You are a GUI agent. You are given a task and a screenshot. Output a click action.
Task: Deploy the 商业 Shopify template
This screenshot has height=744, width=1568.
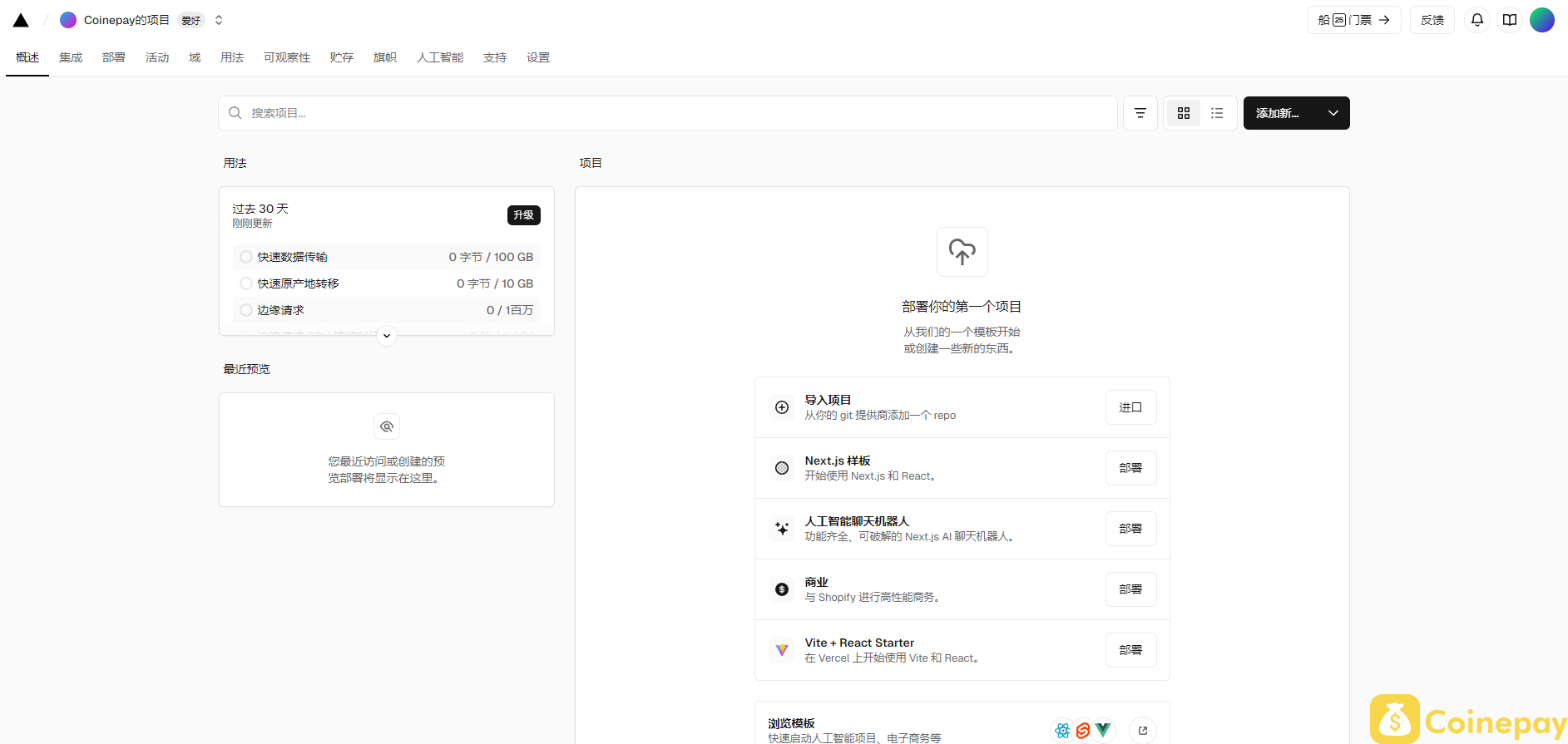click(x=1130, y=589)
